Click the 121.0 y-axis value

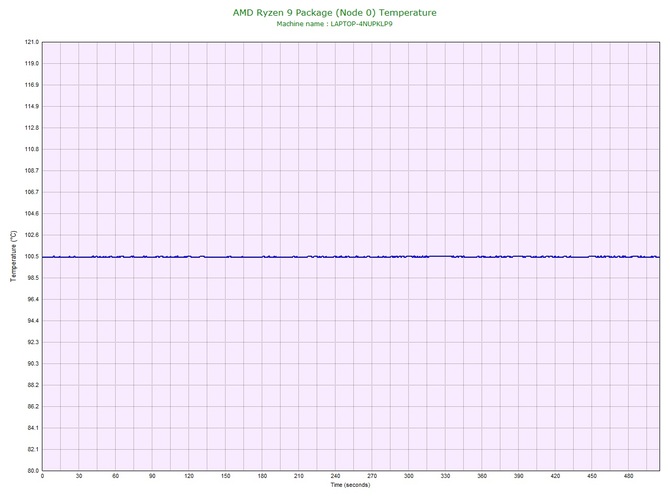click(x=32, y=42)
